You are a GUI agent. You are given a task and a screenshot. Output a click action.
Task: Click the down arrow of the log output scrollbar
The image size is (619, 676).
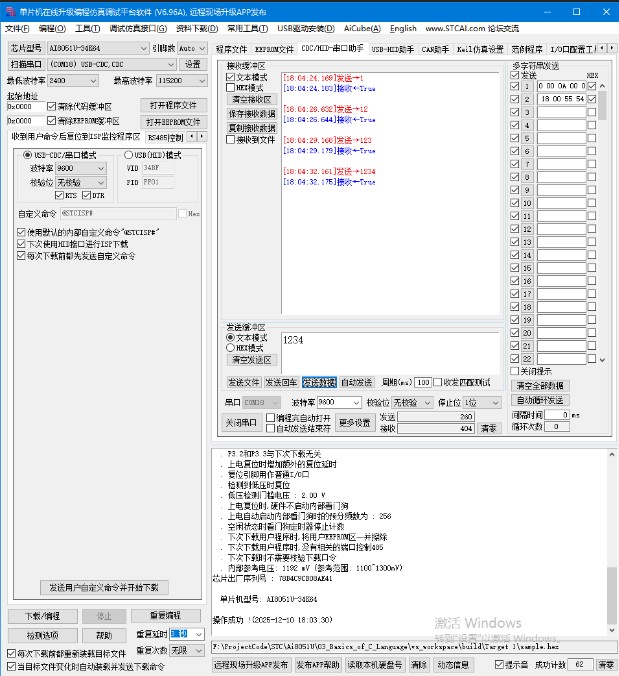point(612,631)
